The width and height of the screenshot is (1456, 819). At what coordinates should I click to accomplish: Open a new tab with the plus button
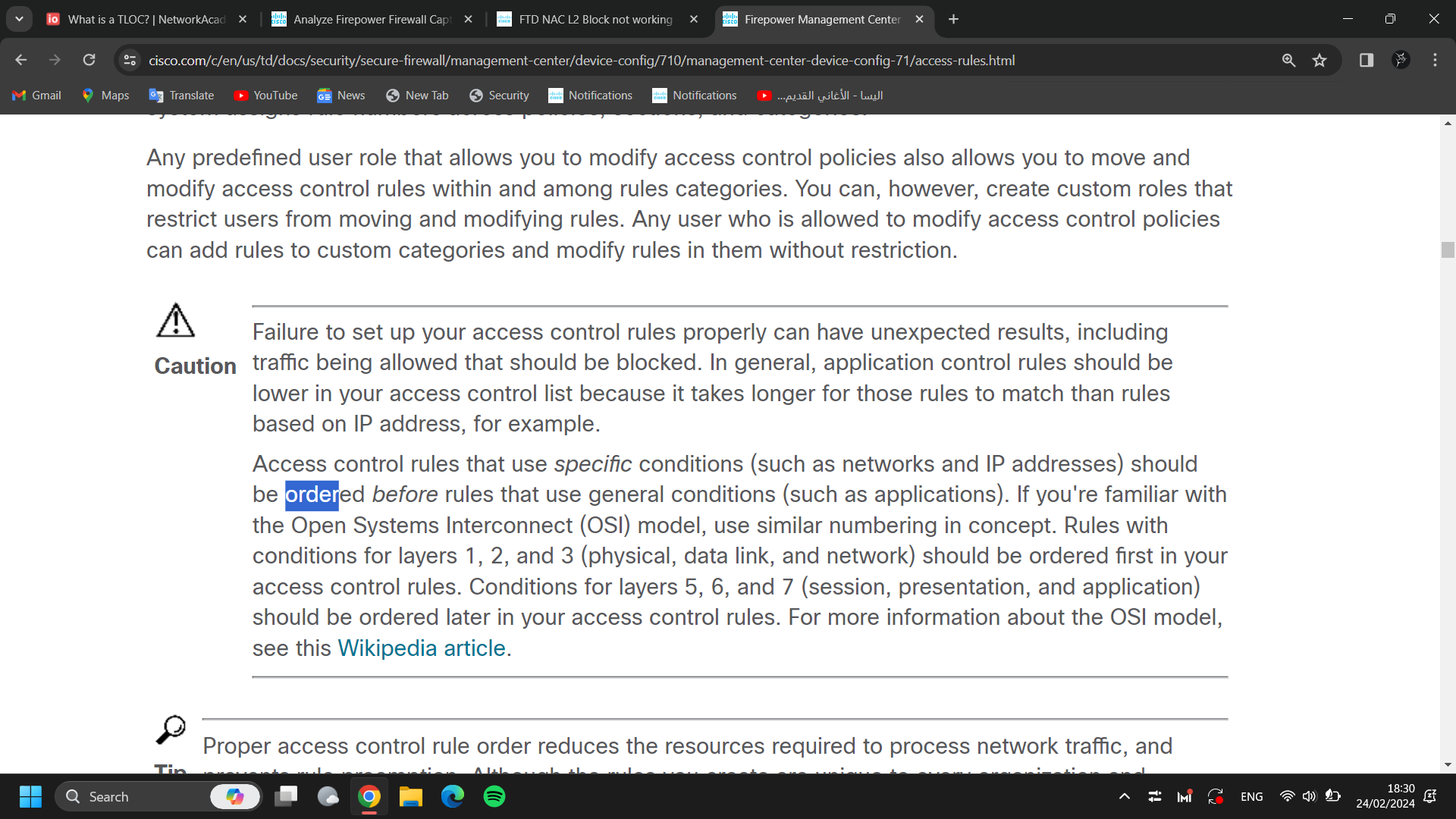(x=953, y=19)
